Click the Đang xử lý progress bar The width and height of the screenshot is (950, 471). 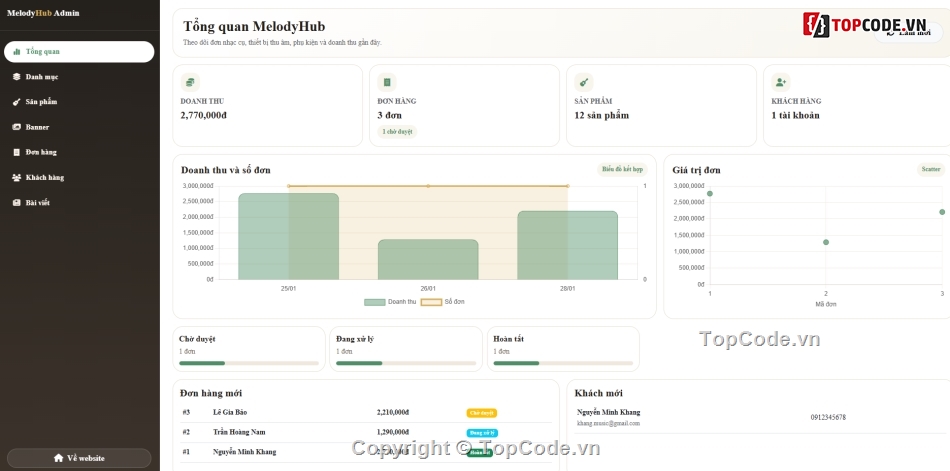(406, 363)
